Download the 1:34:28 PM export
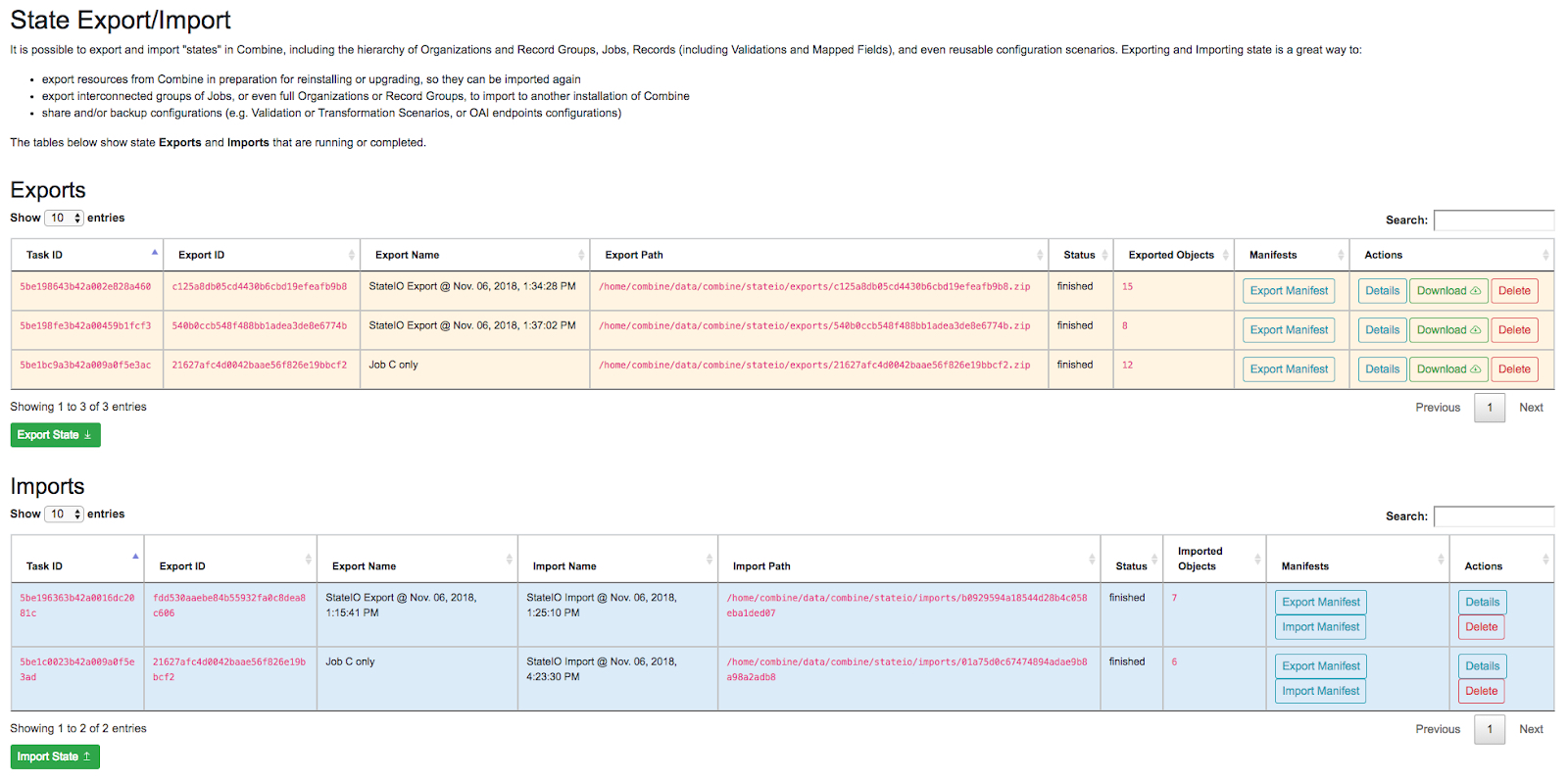This screenshot has width=1568, height=782. [1448, 291]
